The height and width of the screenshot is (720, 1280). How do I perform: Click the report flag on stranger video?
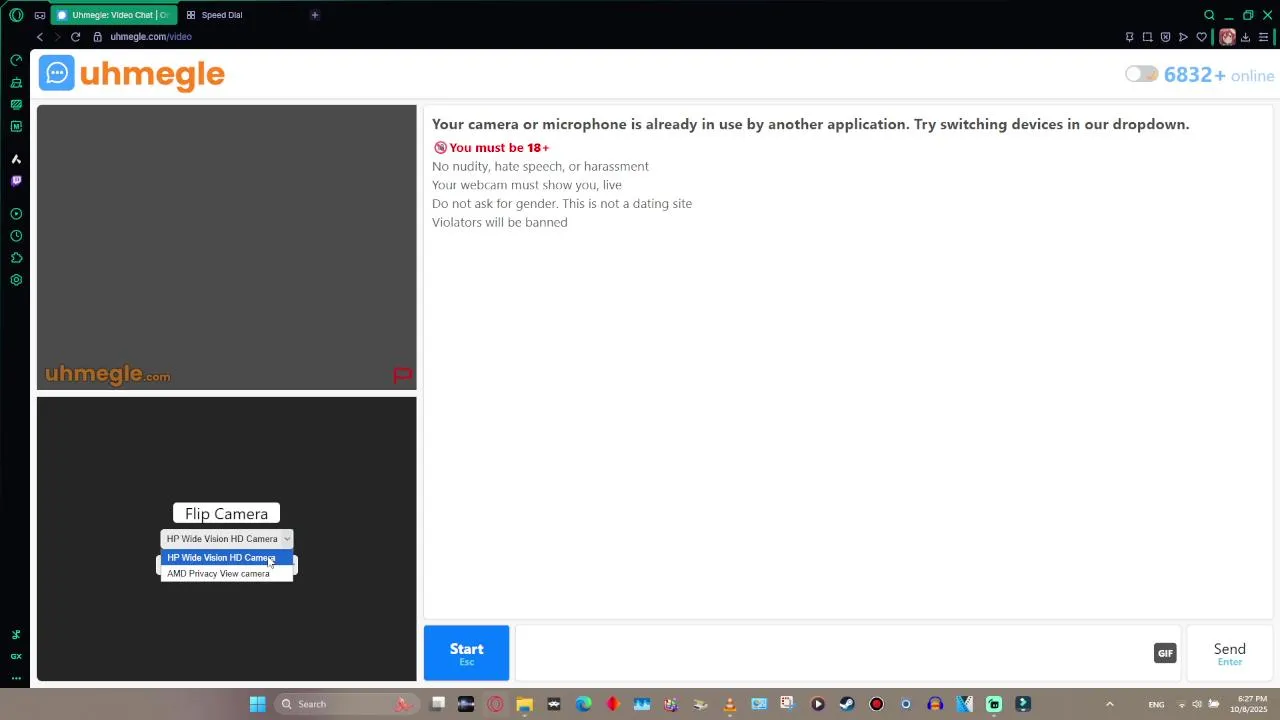click(x=402, y=375)
